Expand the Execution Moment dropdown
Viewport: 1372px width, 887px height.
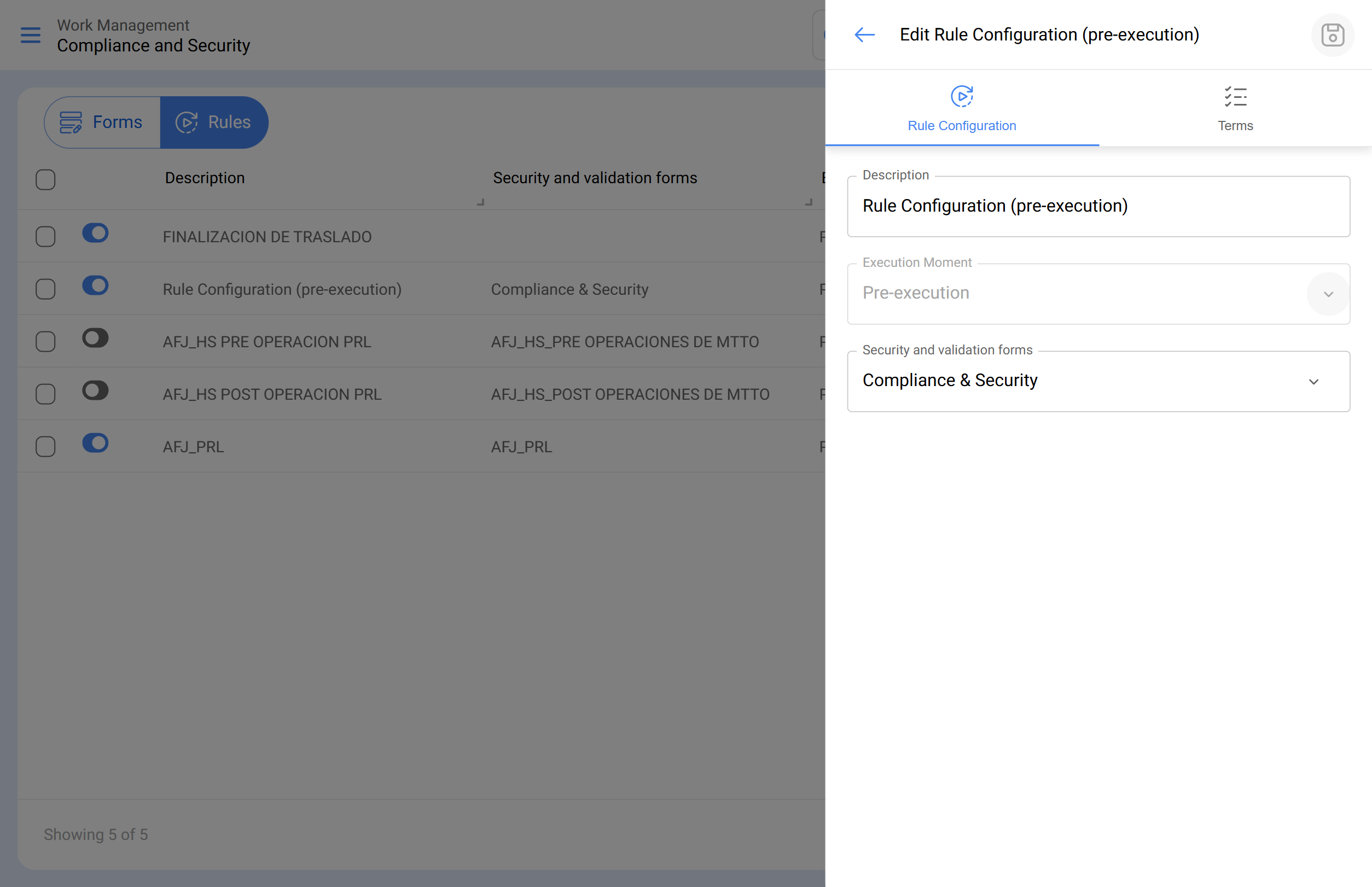pos(1328,294)
